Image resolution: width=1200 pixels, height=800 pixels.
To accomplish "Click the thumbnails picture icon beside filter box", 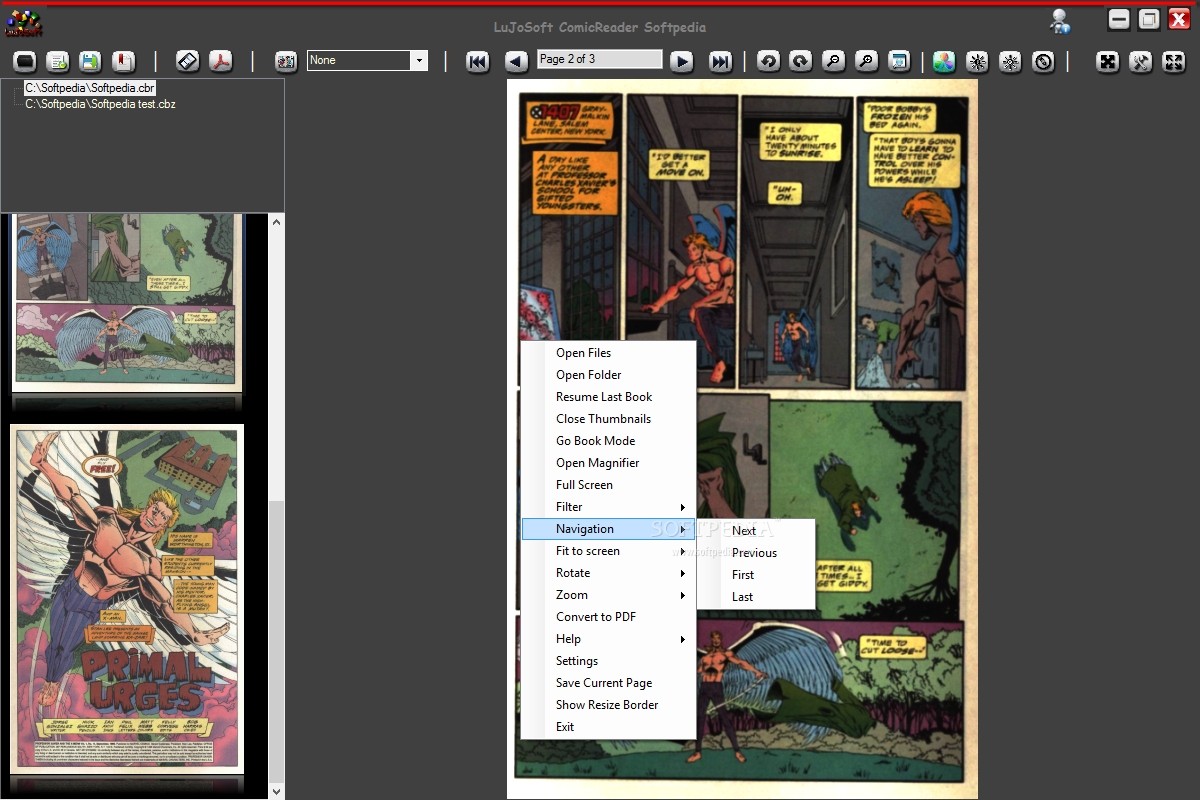I will coord(286,62).
